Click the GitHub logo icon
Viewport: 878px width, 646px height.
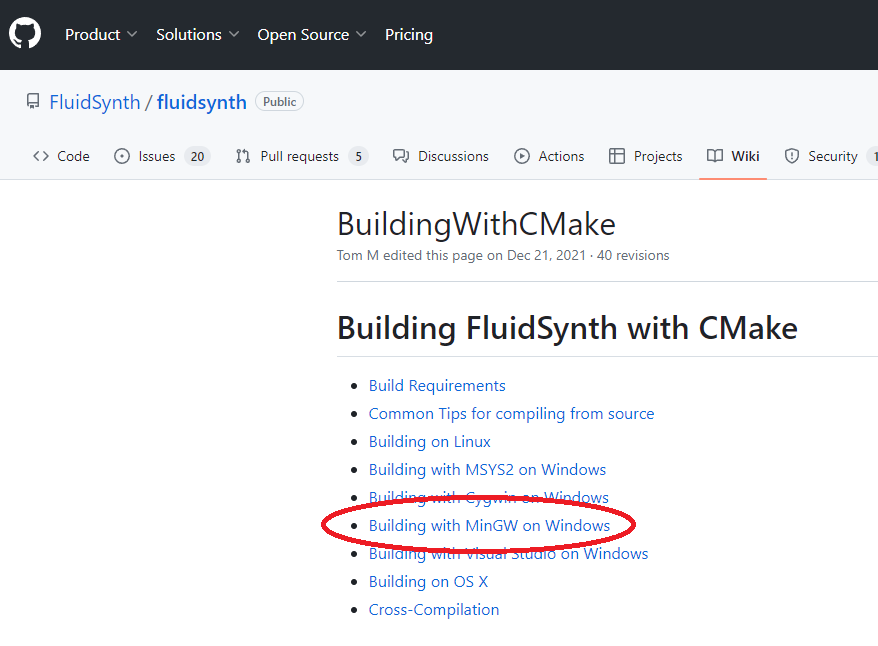tap(25, 33)
